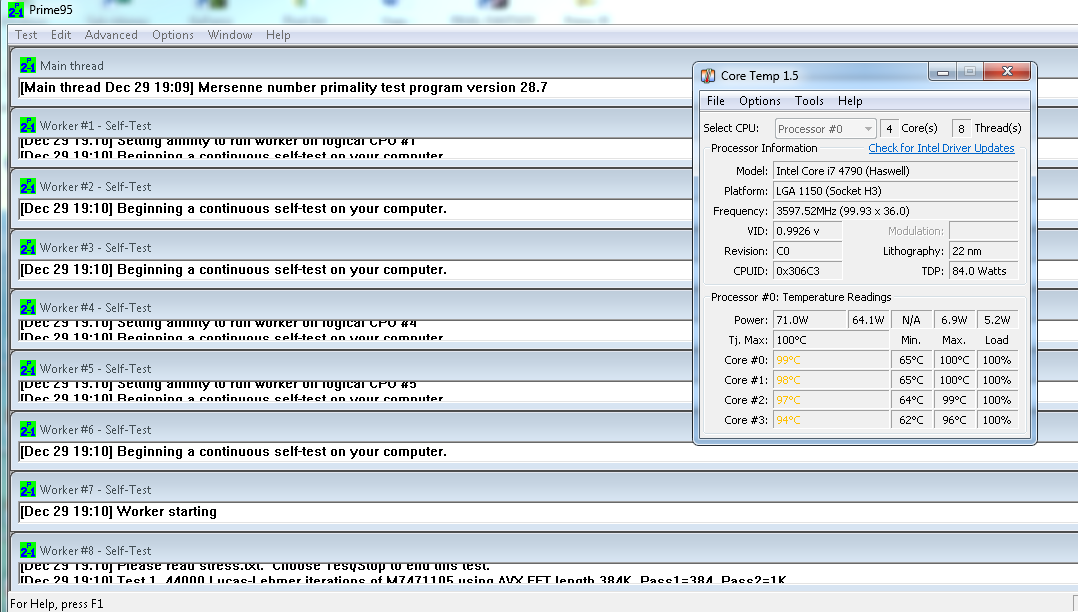The image size is (1078, 612).
Task: Click the empty Modulation field
Action: pyautogui.click(x=983, y=230)
